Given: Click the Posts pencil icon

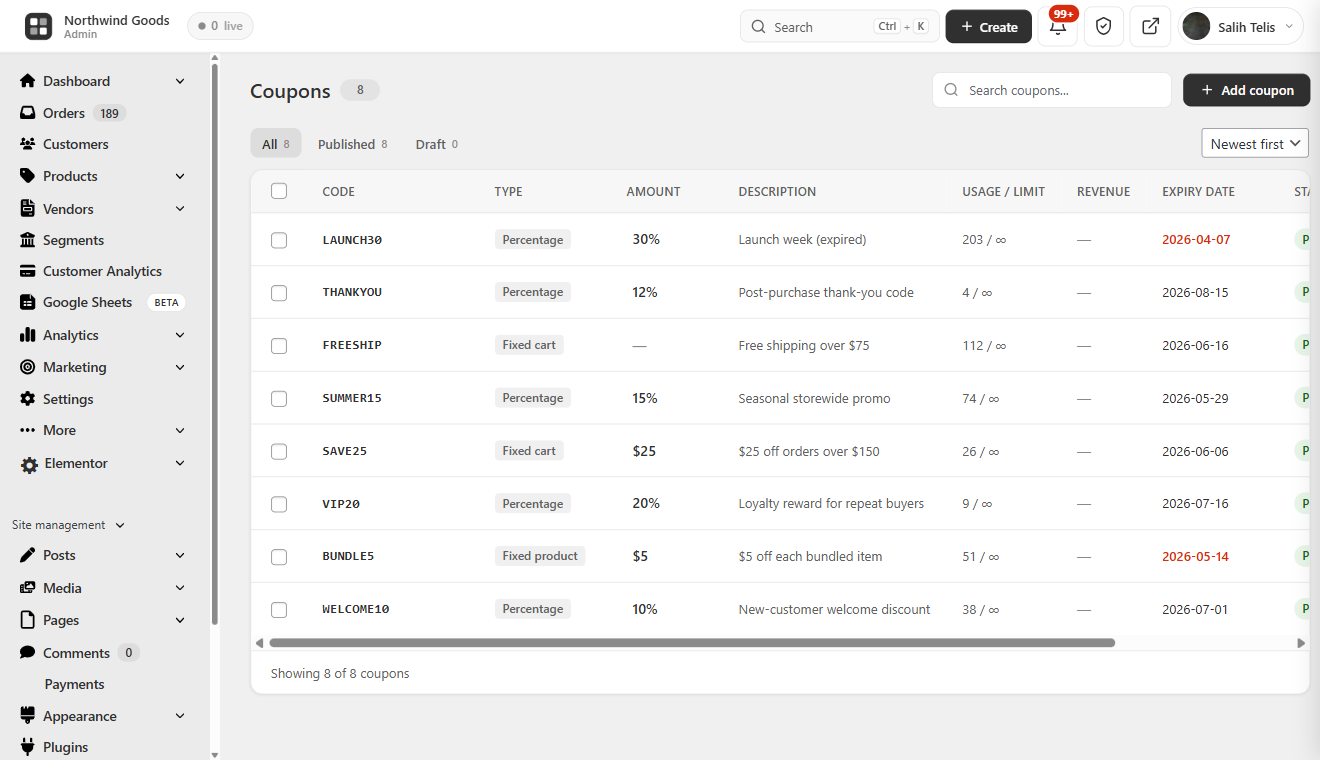Looking at the screenshot, I should pyautogui.click(x=28, y=555).
